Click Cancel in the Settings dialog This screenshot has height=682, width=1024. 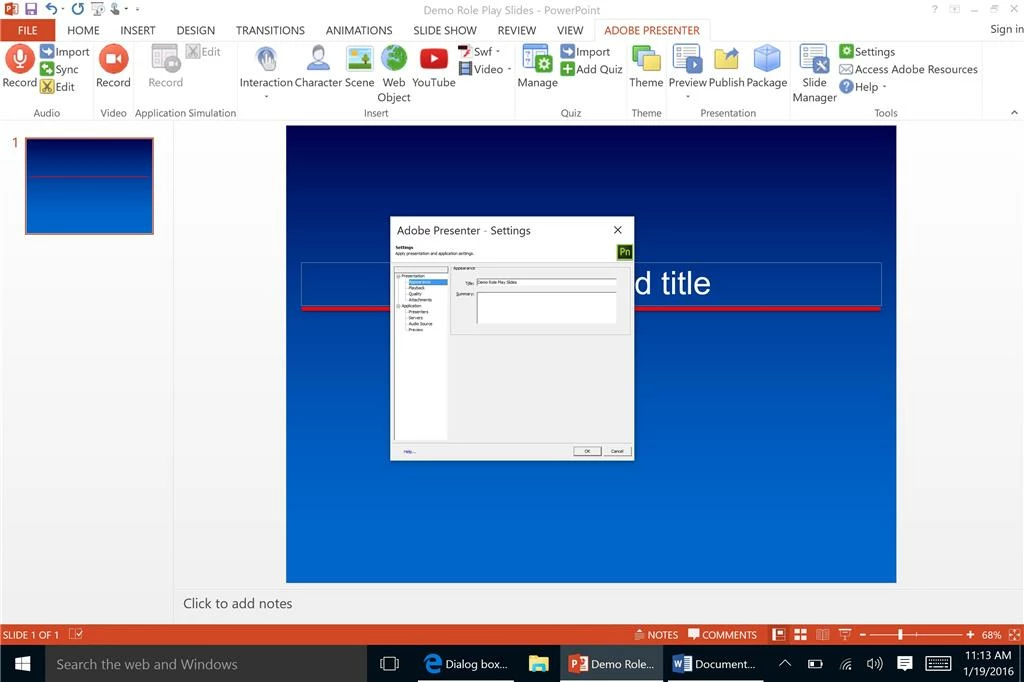[x=617, y=451]
